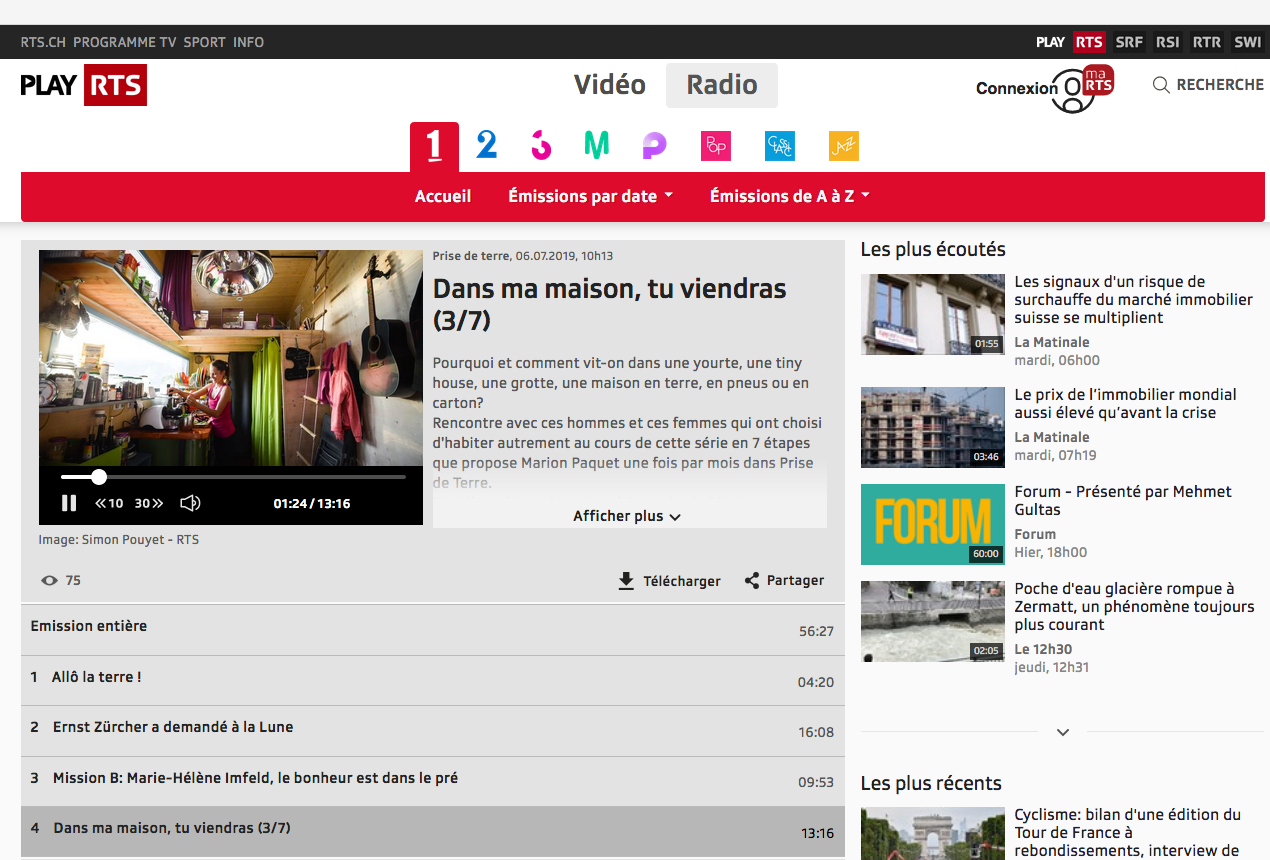The width and height of the screenshot is (1270, 860).
Task: Open the Forum programme thumbnail
Action: coord(933,524)
